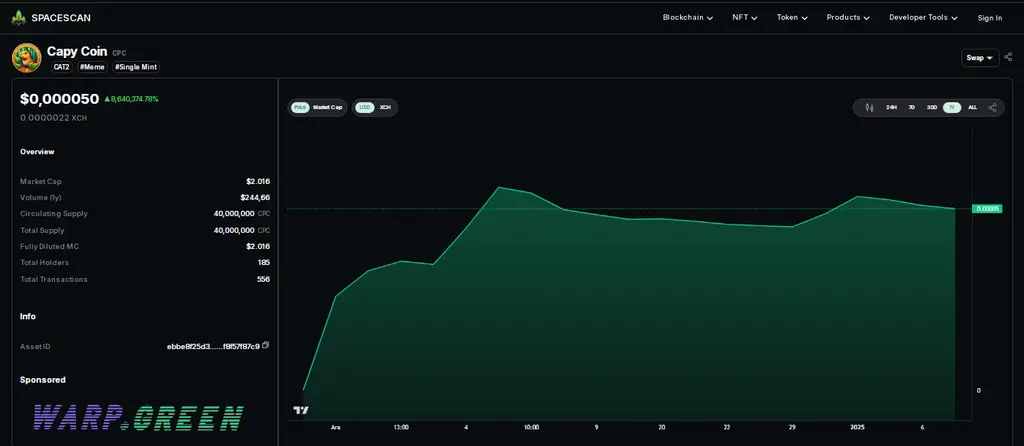The height and width of the screenshot is (446, 1024).
Task: Open the Token dropdown menu
Action: [792, 18]
